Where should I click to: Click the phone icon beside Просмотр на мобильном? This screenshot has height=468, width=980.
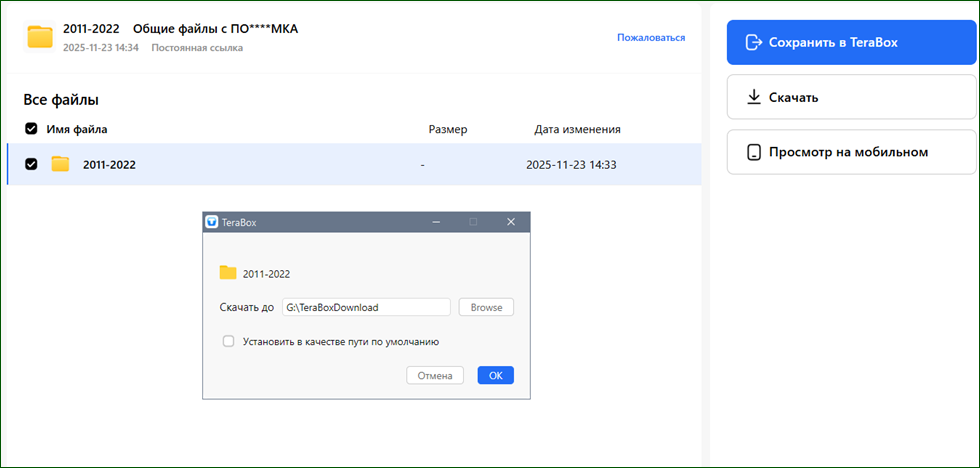pos(754,152)
